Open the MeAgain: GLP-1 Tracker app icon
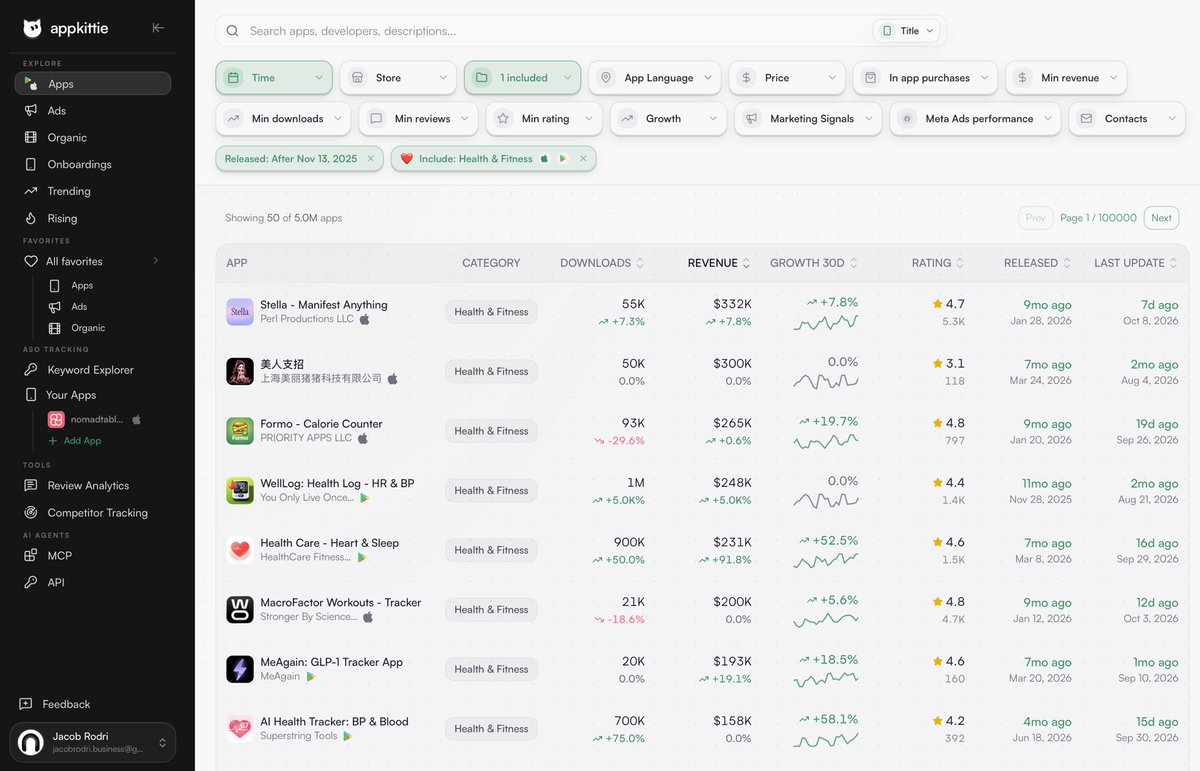 click(x=240, y=669)
